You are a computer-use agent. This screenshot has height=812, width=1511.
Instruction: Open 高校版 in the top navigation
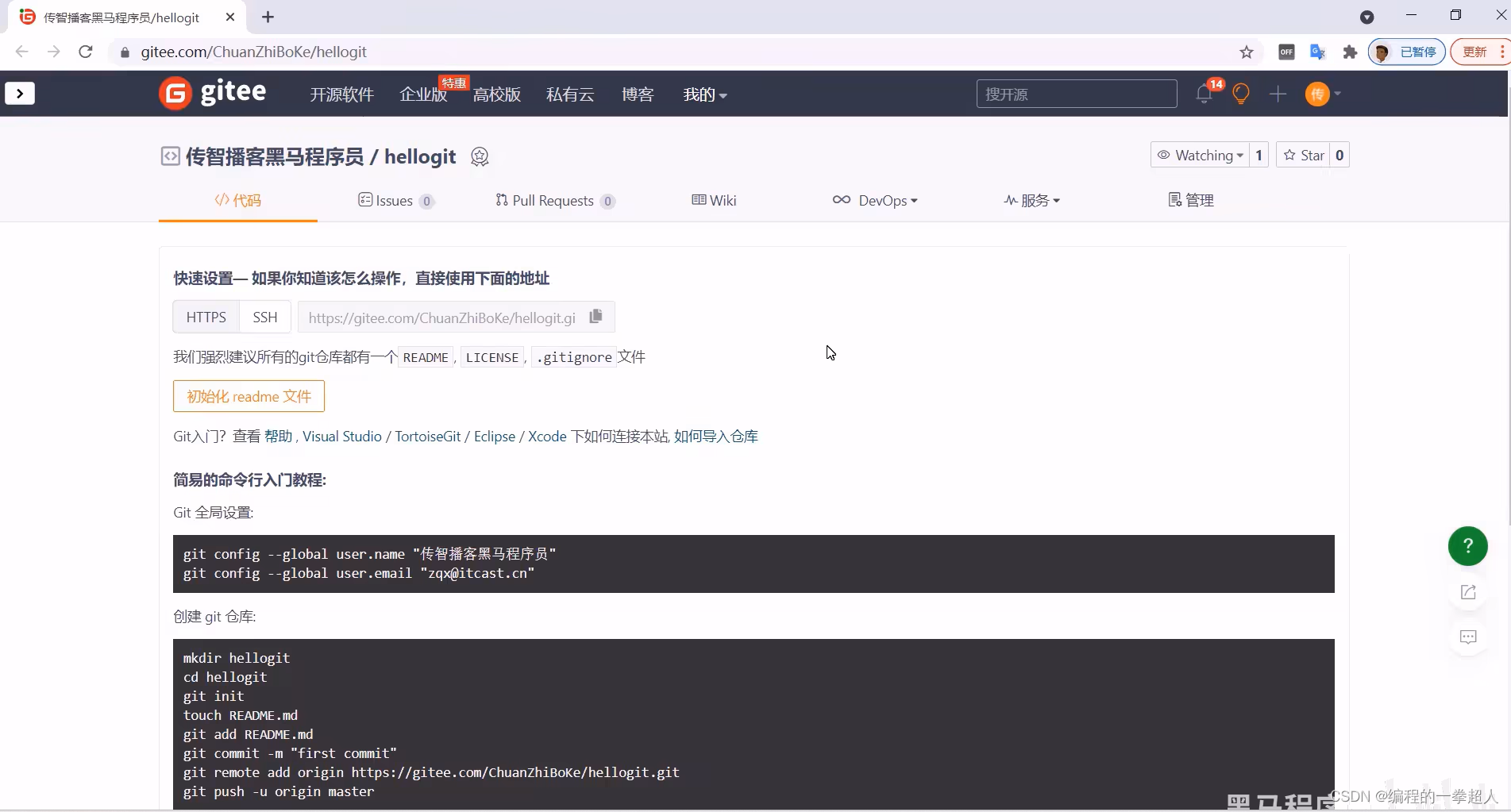497,94
